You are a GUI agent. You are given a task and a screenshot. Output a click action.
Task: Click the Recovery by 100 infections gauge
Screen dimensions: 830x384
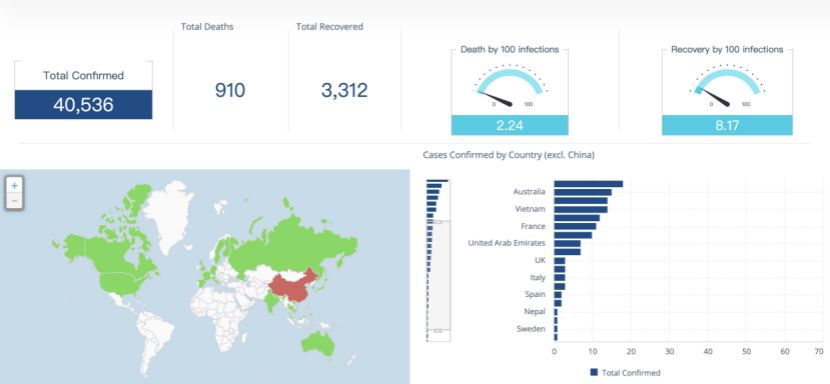(727, 85)
